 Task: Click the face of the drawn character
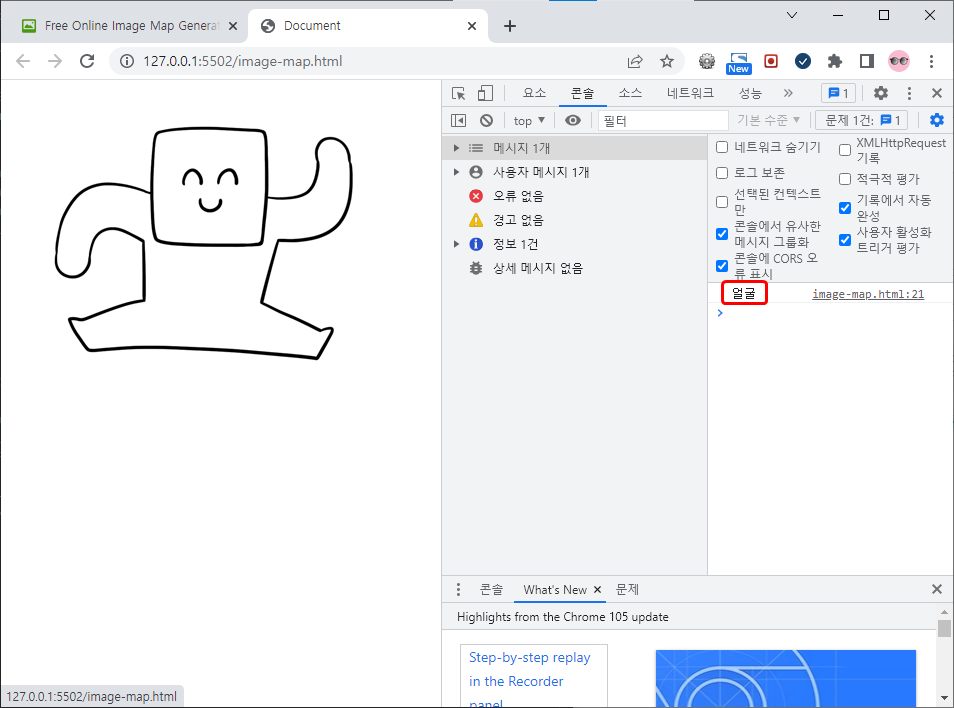coord(210,186)
